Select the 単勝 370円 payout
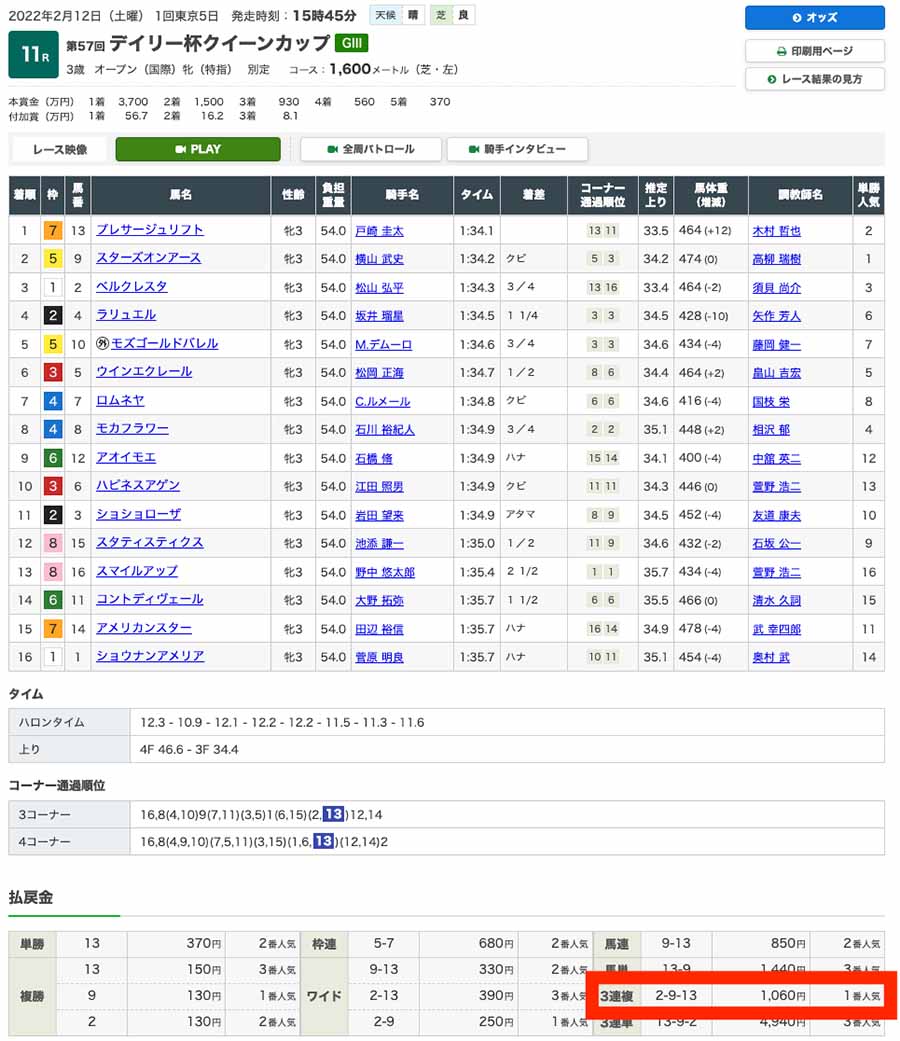The width and height of the screenshot is (900, 1041). click(203, 943)
